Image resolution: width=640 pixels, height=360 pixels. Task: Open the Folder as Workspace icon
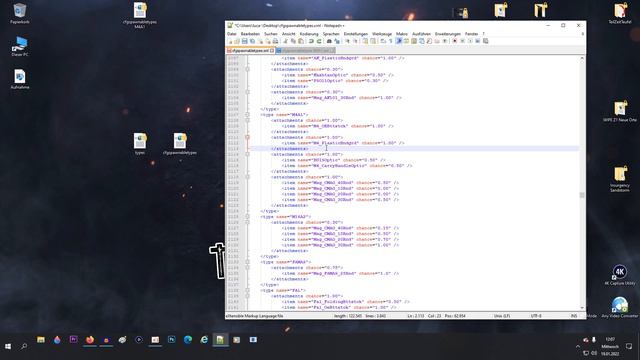pos(437,41)
